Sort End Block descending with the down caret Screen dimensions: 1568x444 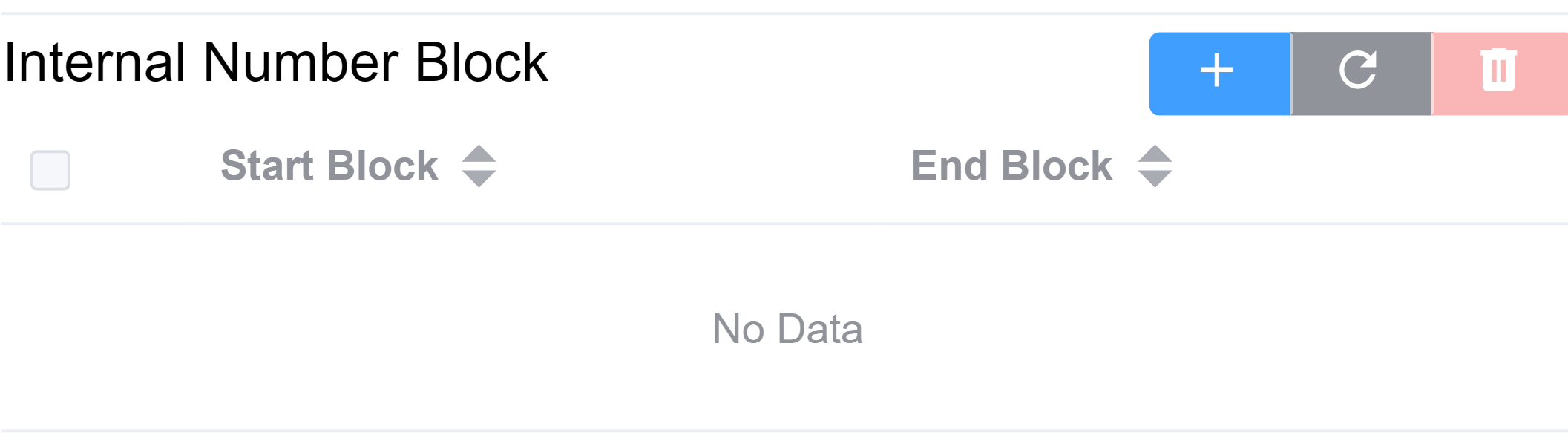point(1155,179)
